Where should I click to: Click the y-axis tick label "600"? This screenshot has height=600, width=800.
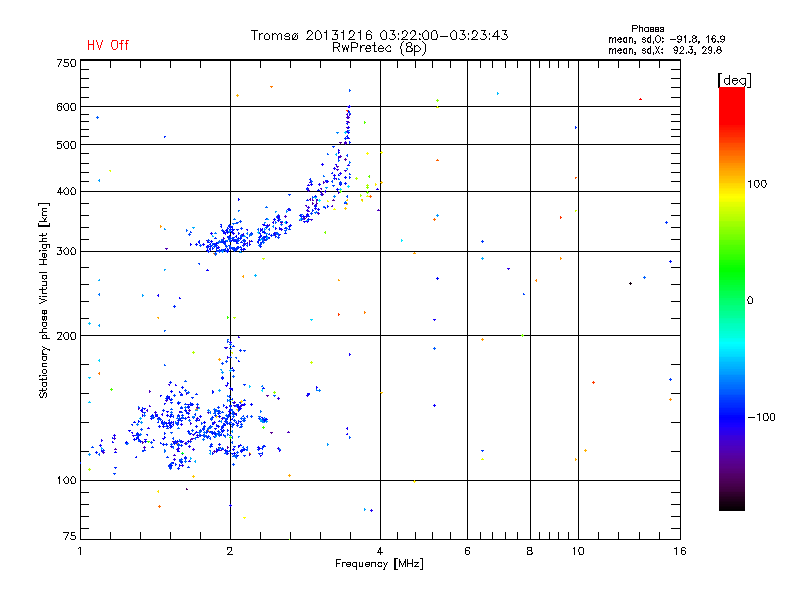[66, 107]
